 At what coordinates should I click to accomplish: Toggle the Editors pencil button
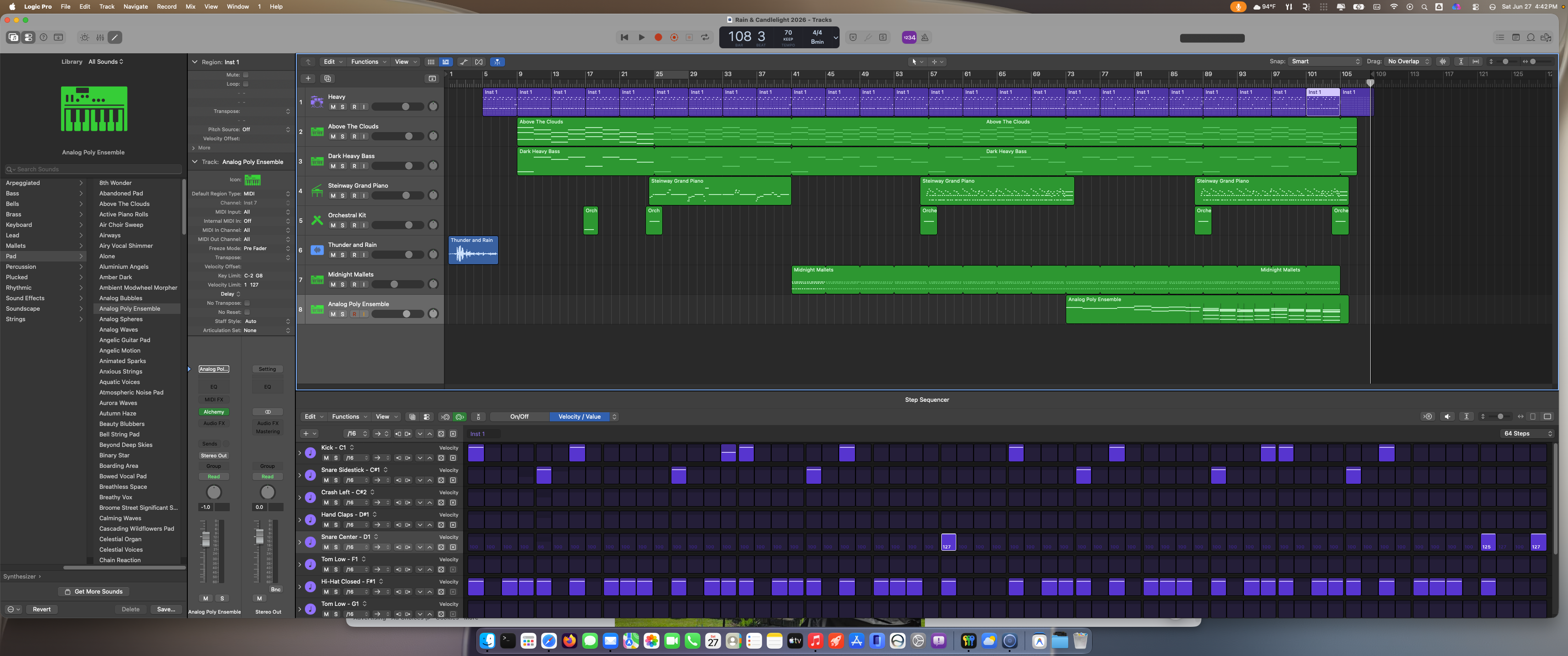coord(114,37)
